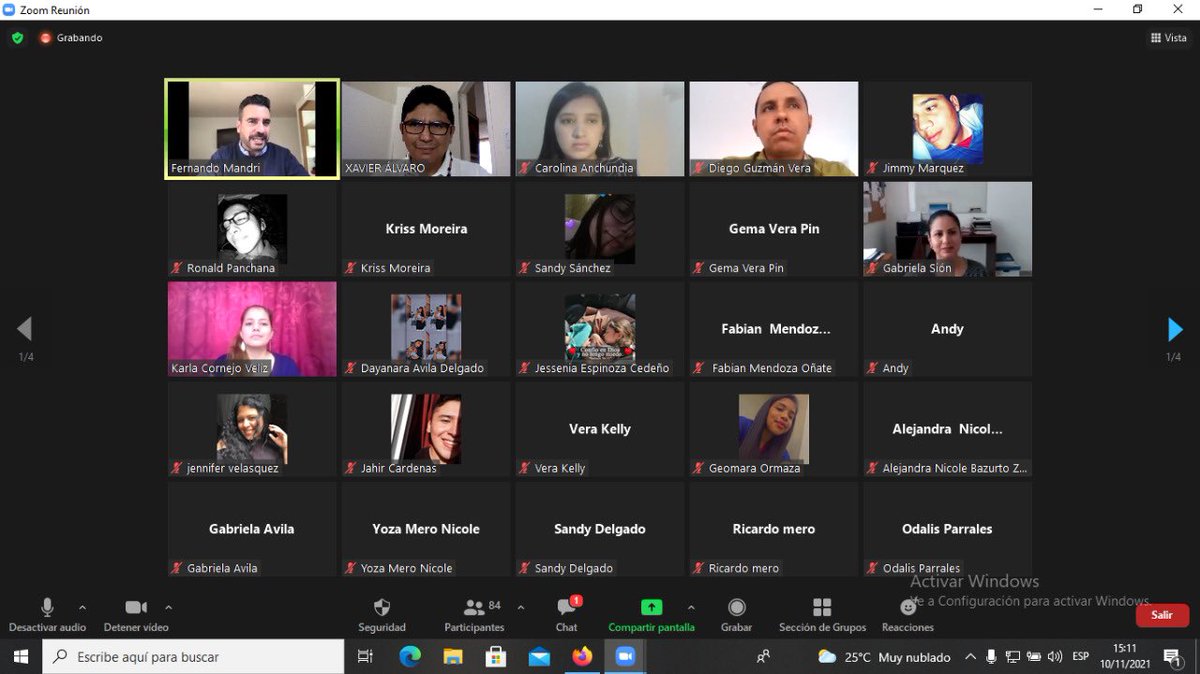Expand the video options arrow
This screenshot has width=1200, height=674.
pyautogui.click(x=168, y=607)
